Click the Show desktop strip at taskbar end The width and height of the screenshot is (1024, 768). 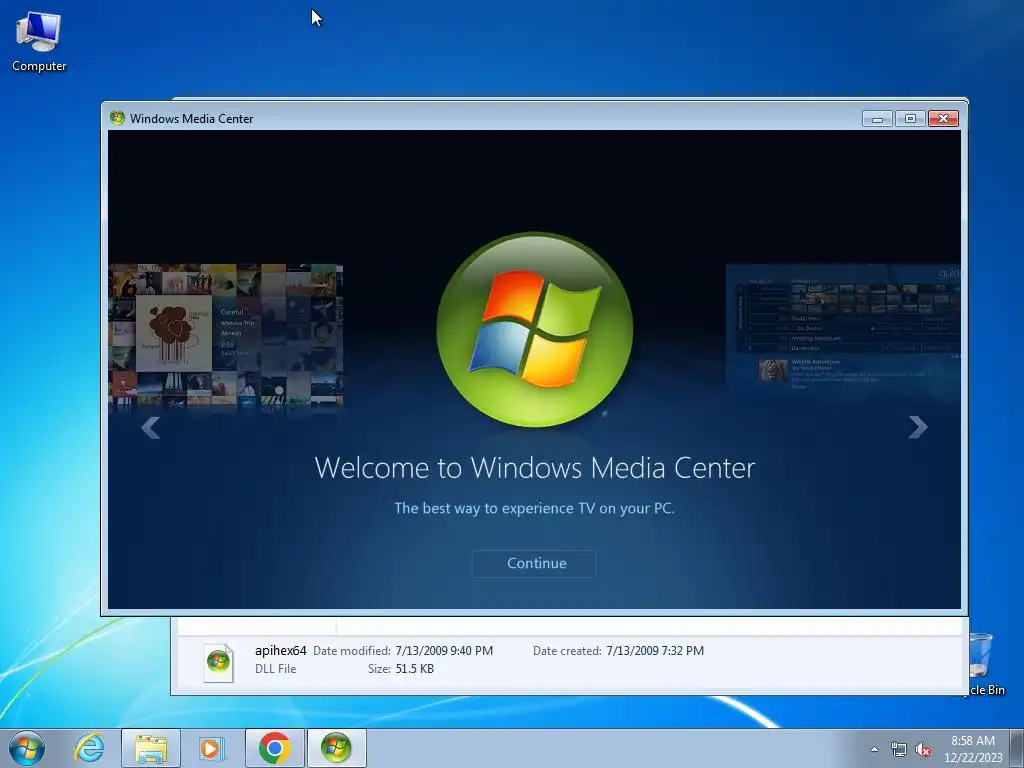1018,748
